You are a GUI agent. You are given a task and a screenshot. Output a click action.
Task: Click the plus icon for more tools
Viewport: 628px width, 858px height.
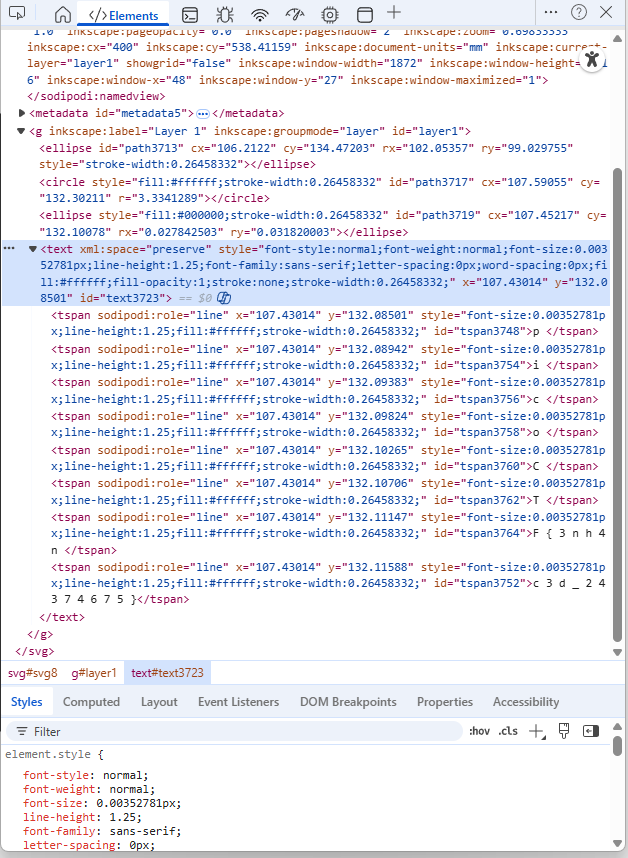pos(394,12)
